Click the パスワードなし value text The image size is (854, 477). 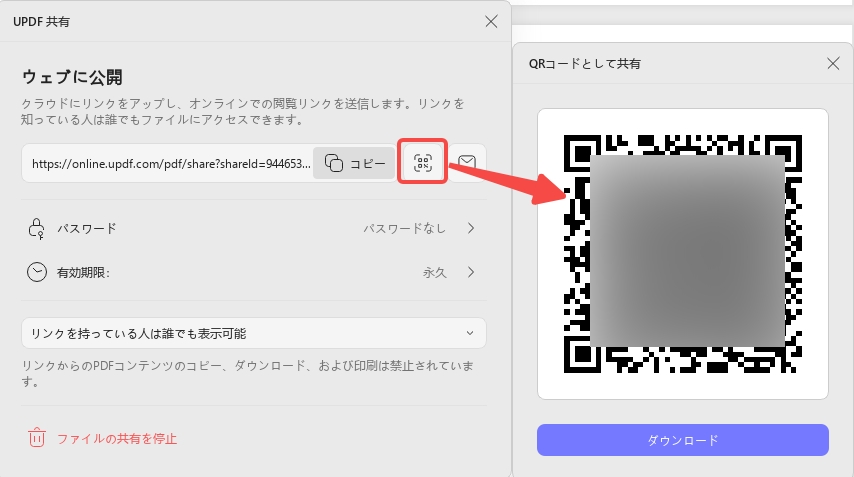405,229
